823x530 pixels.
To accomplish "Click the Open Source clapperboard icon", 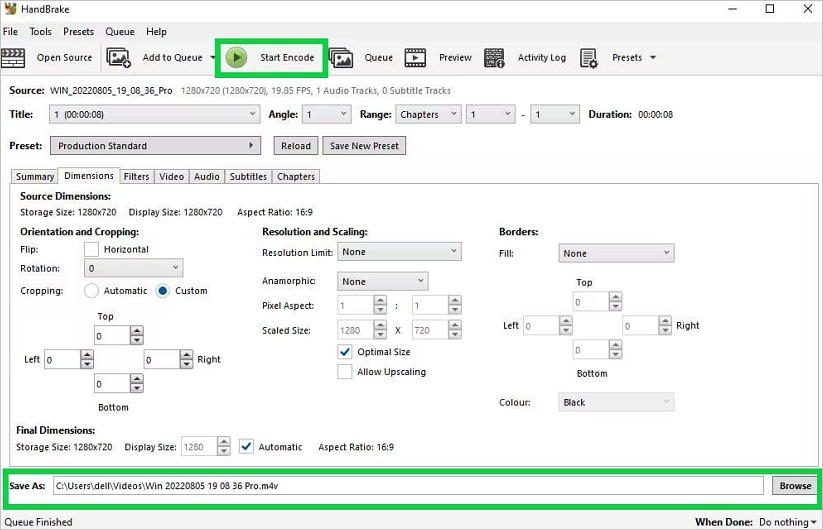I will 14,58.
